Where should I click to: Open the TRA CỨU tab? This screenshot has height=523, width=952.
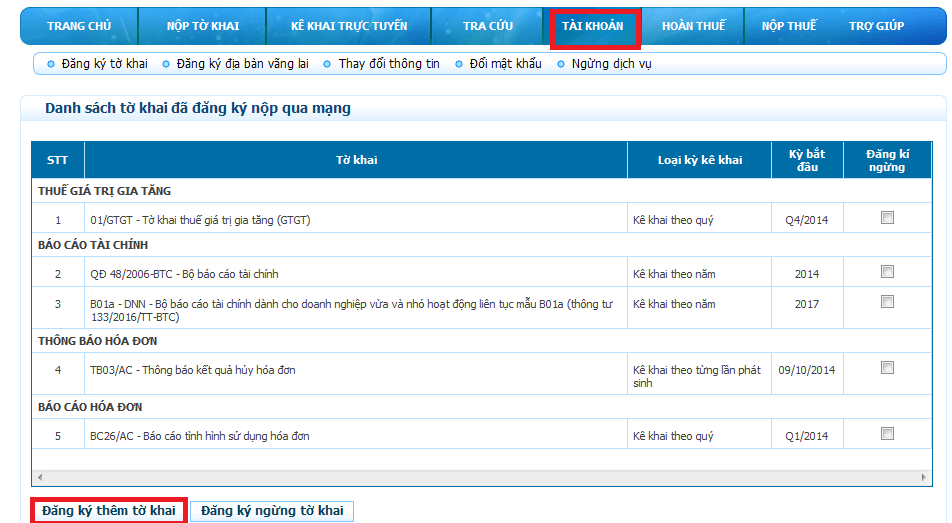pos(488,26)
